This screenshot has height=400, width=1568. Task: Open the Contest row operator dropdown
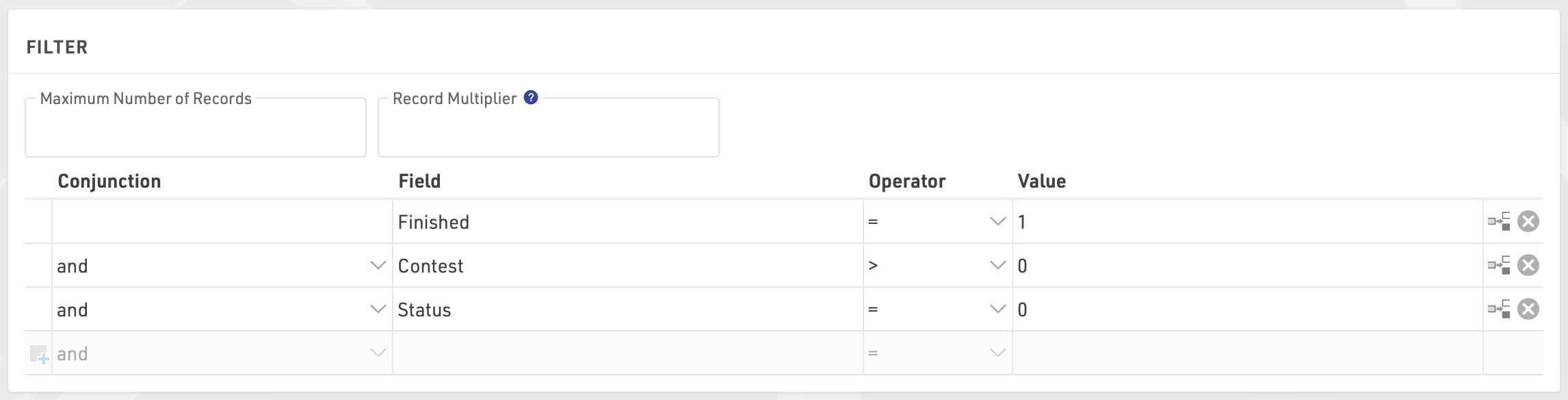coord(997,265)
